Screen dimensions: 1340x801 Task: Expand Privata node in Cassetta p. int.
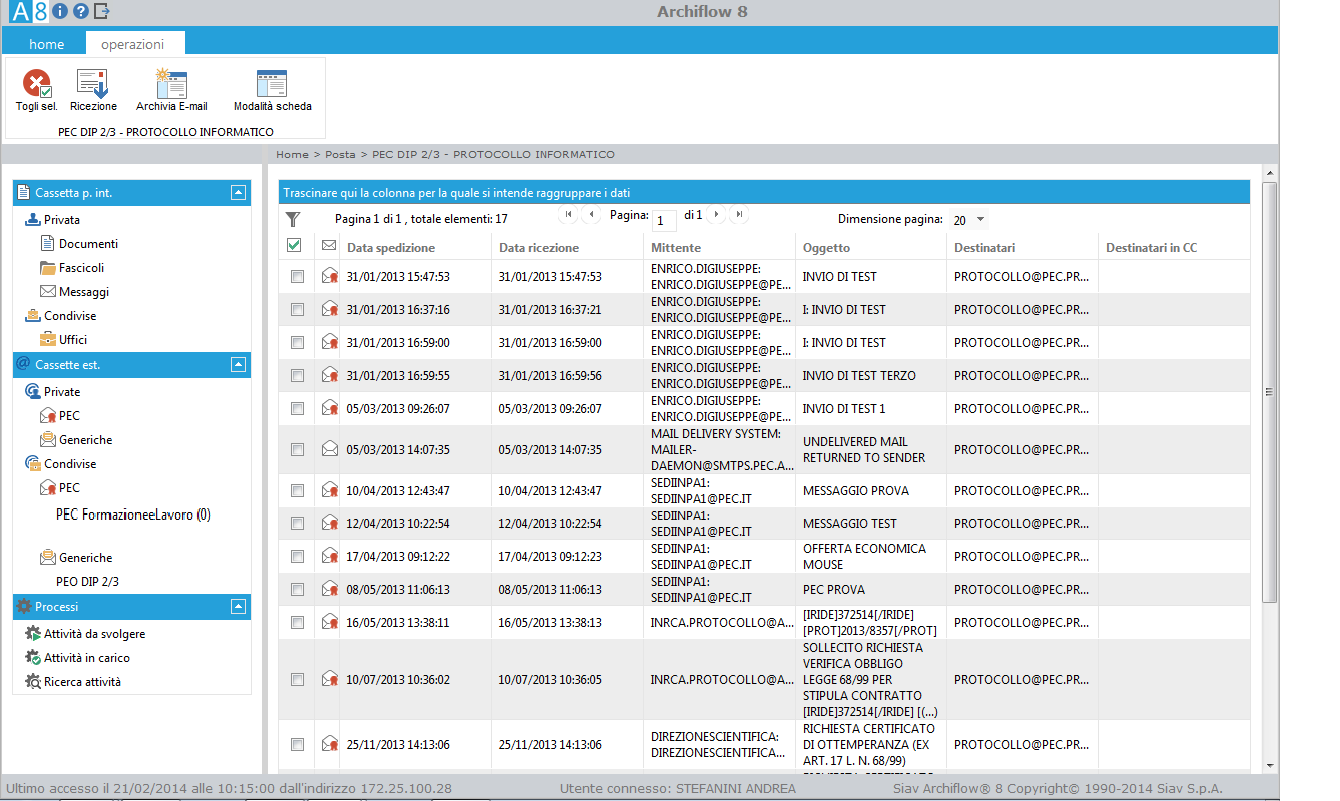(x=53, y=219)
